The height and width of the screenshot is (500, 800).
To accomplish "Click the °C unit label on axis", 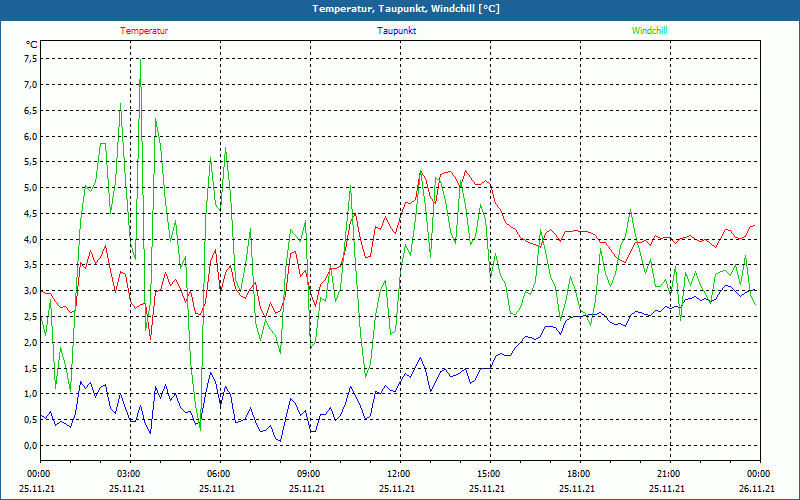I will click(x=32, y=45).
